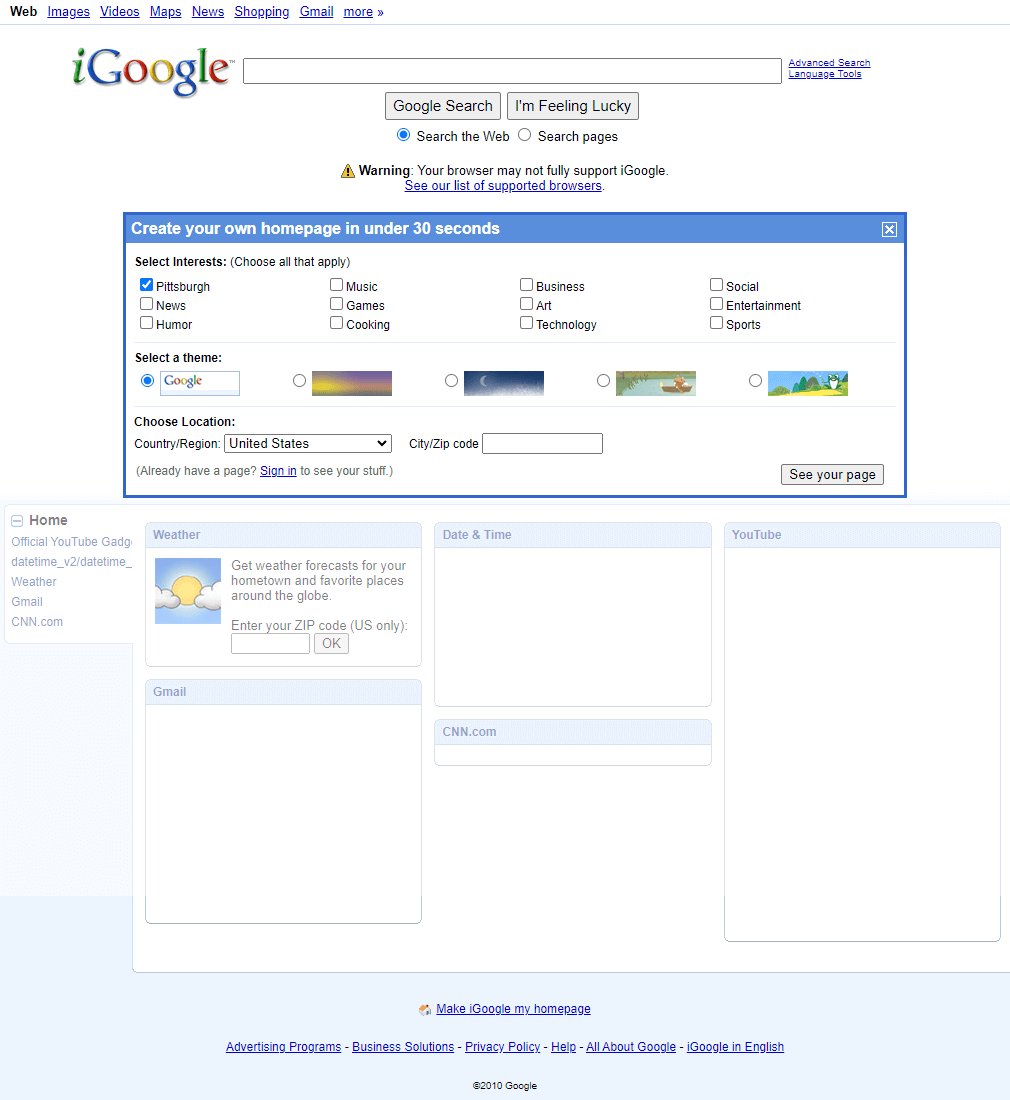Click the City/Zip code field
This screenshot has width=1010, height=1100.
click(x=542, y=443)
